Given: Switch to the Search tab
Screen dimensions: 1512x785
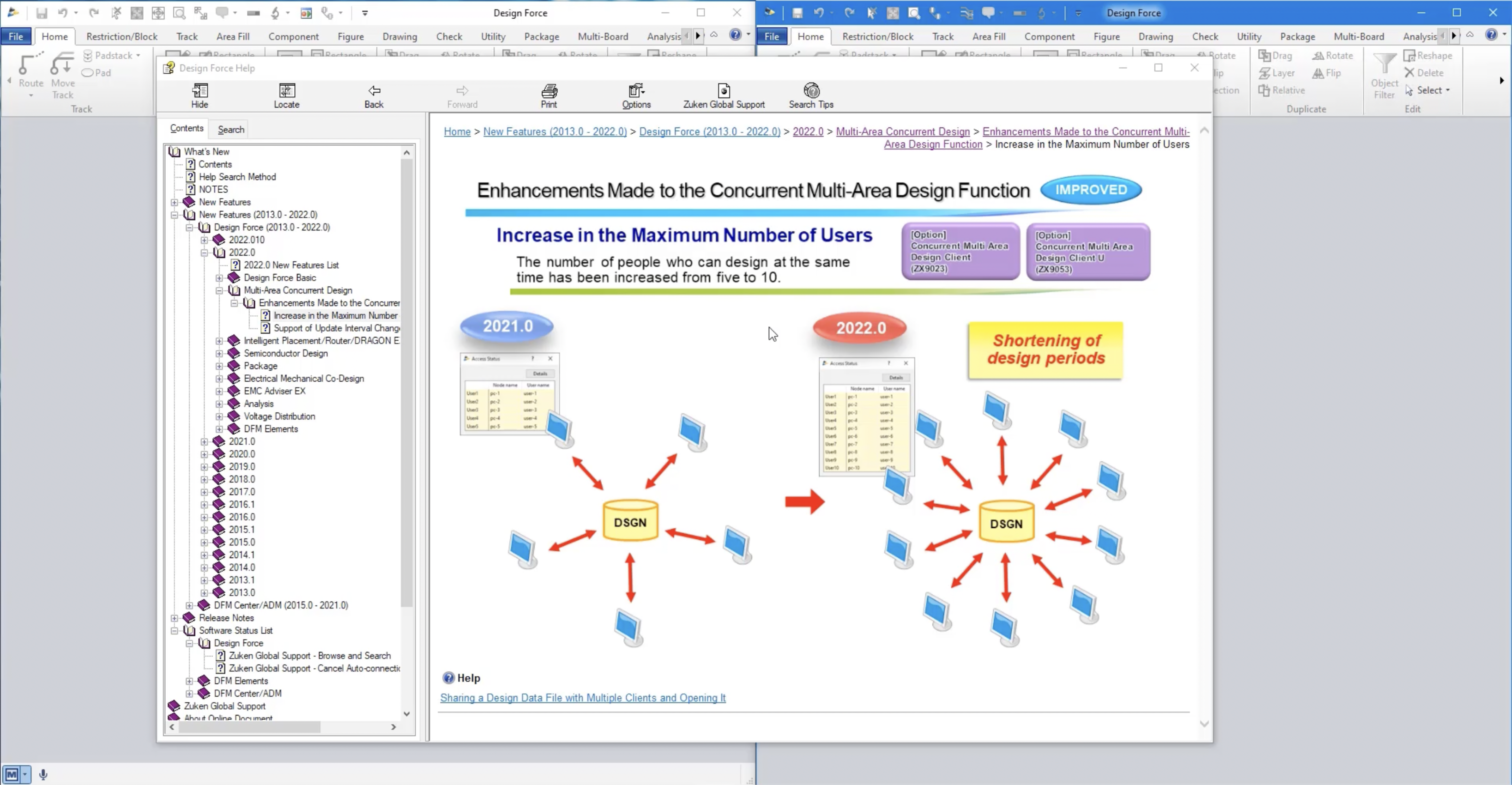Looking at the screenshot, I should 230,129.
